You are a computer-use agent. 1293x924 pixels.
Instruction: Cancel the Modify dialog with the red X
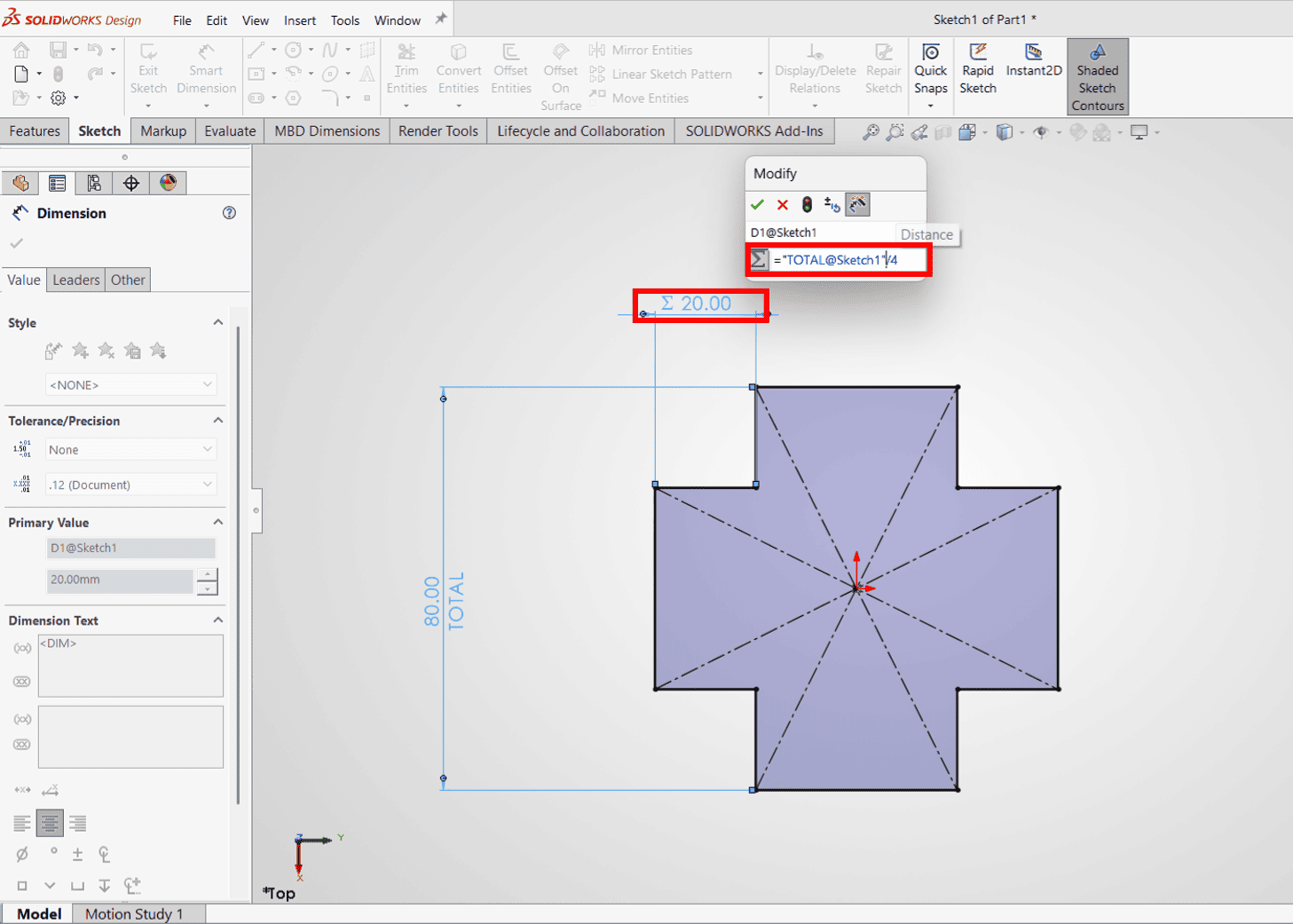point(783,205)
